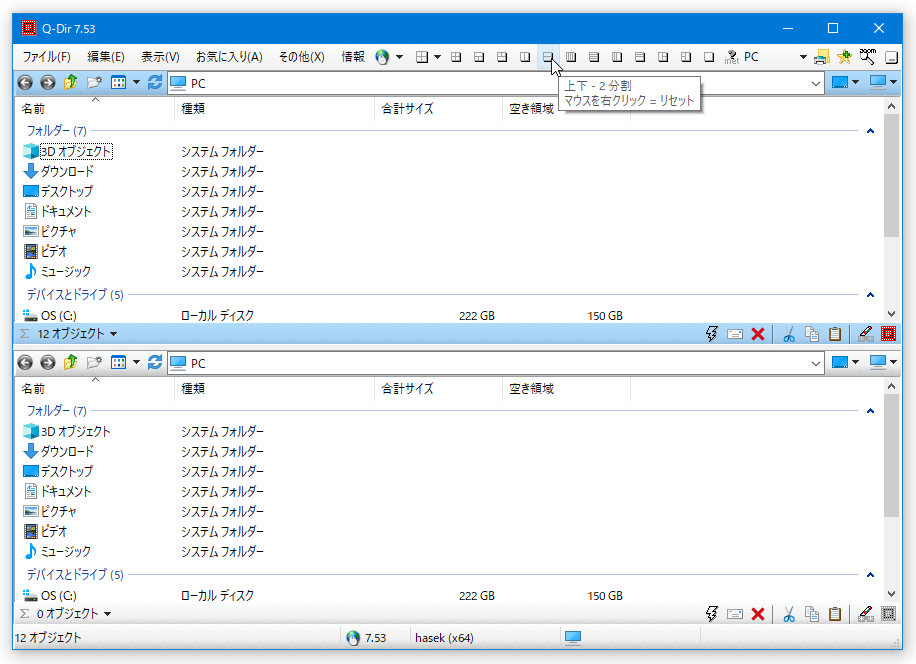This screenshot has width=916, height=664.
Task: Click the zoom magnifier icon
Action: click(x=868, y=57)
